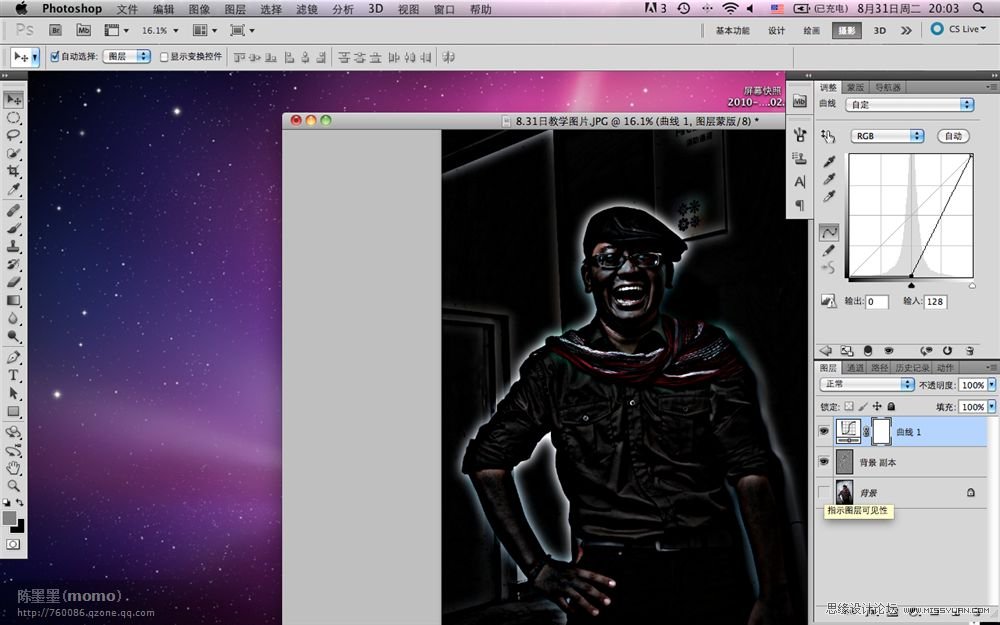
Task: Open layer blend mode dropdown 正常
Action: [x=867, y=384]
